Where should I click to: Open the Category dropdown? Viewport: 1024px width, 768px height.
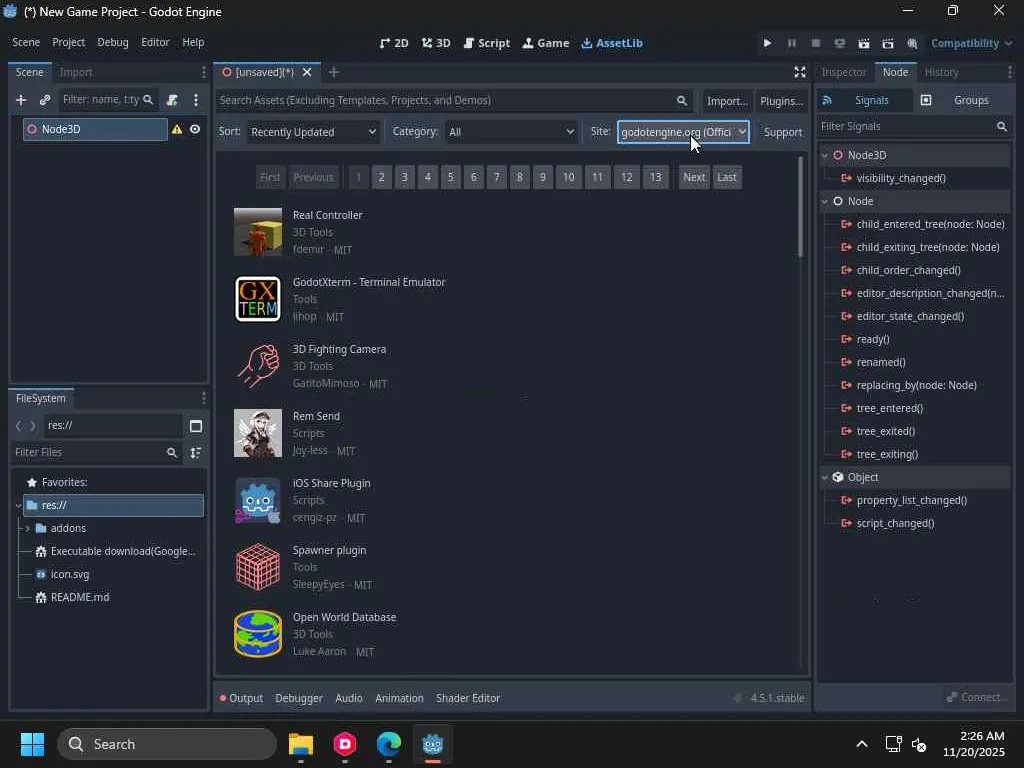click(511, 132)
